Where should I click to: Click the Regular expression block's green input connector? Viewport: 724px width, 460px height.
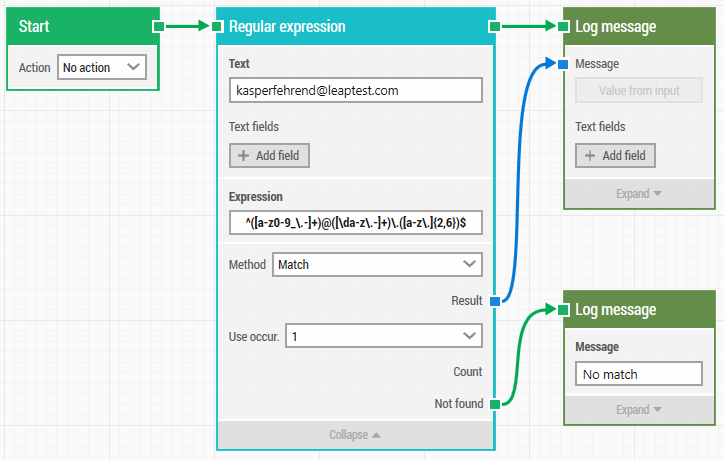pyautogui.click(x=219, y=27)
